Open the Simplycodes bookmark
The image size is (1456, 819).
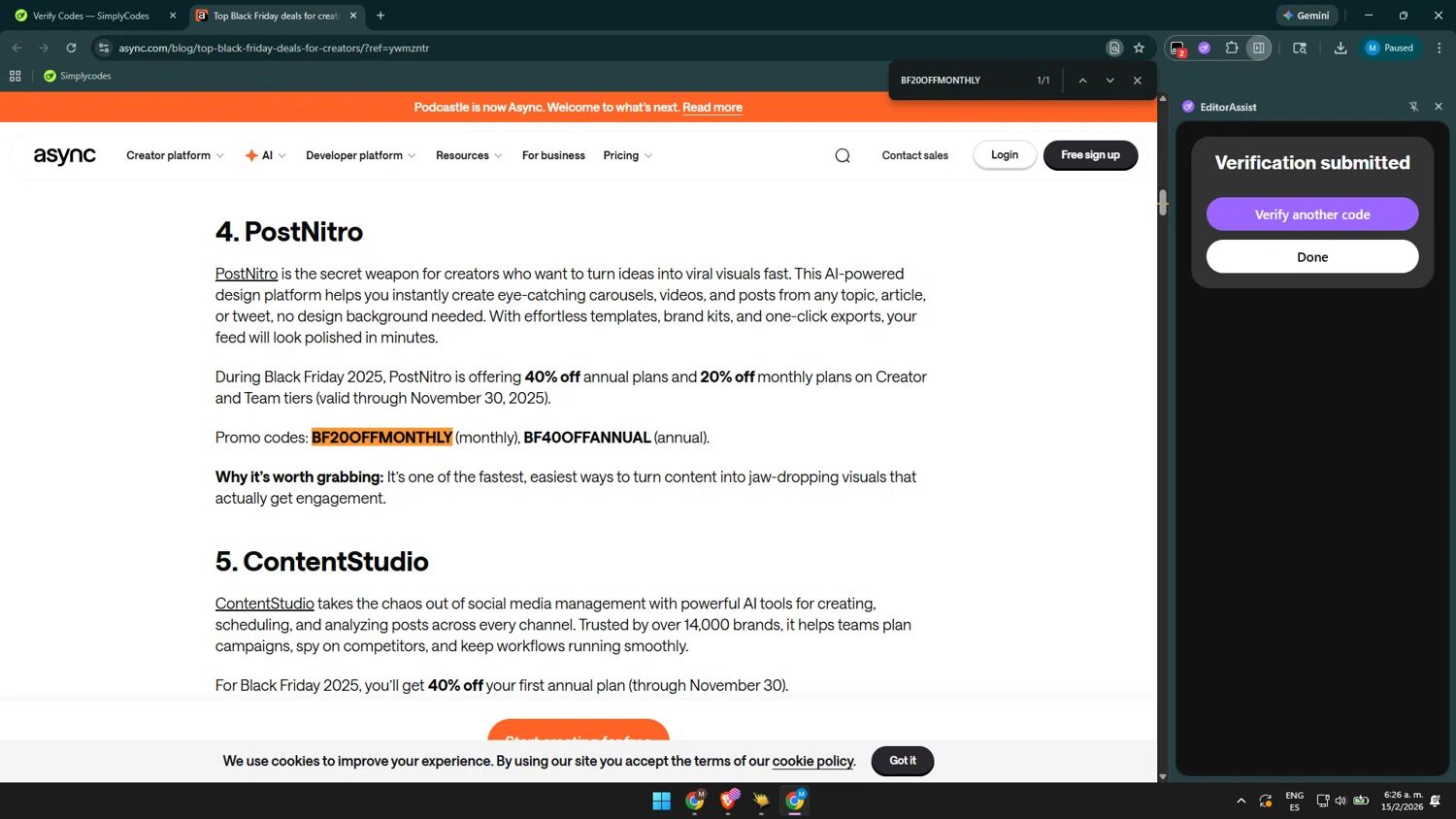point(78,76)
